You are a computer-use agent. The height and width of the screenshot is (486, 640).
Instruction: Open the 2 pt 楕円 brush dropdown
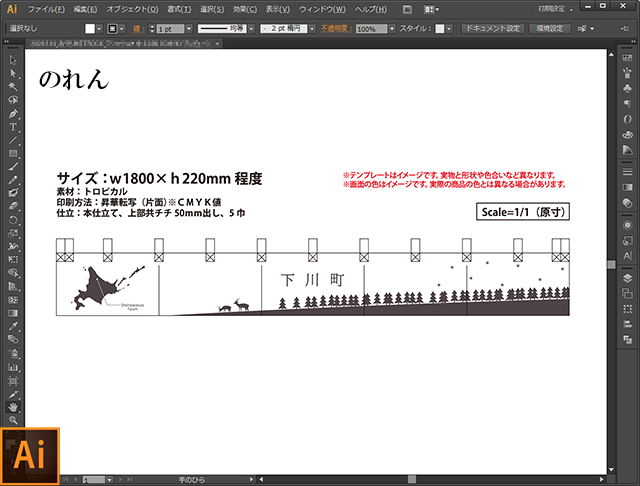(309, 30)
